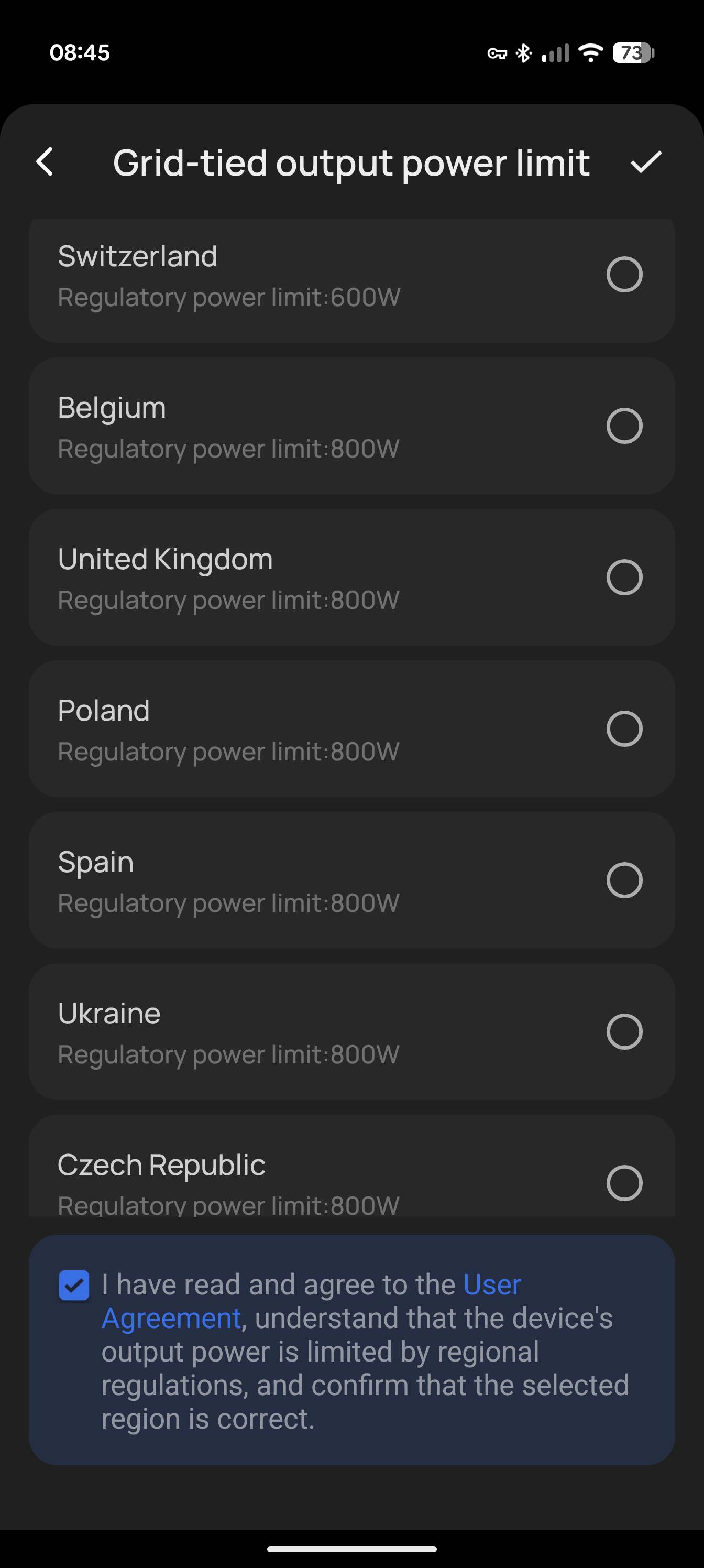Pick the Czech Republic radio button
The image size is (704, 1568).
click(x=624, y=1183)
